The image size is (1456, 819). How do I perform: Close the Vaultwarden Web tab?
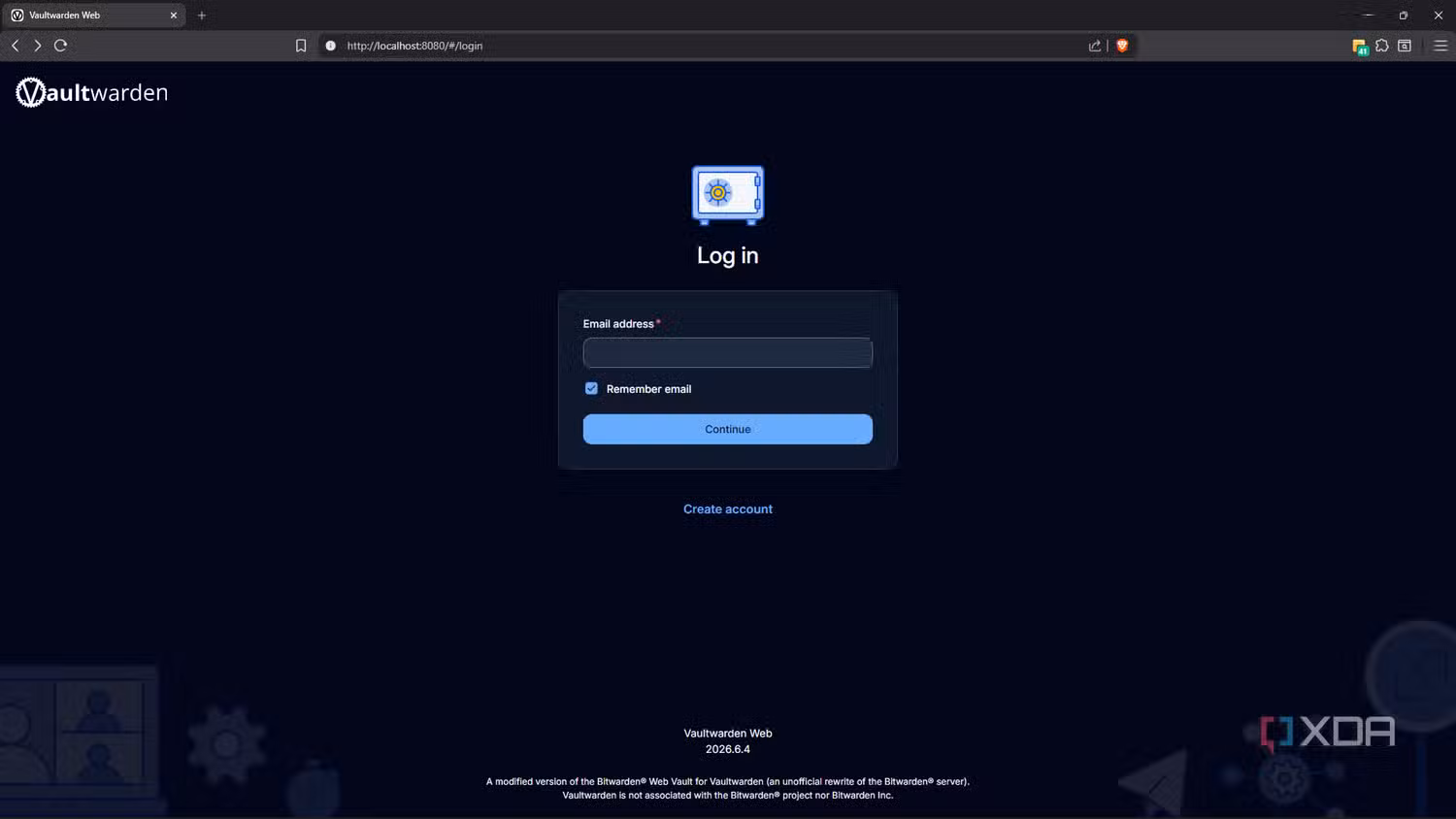(174, 16)
